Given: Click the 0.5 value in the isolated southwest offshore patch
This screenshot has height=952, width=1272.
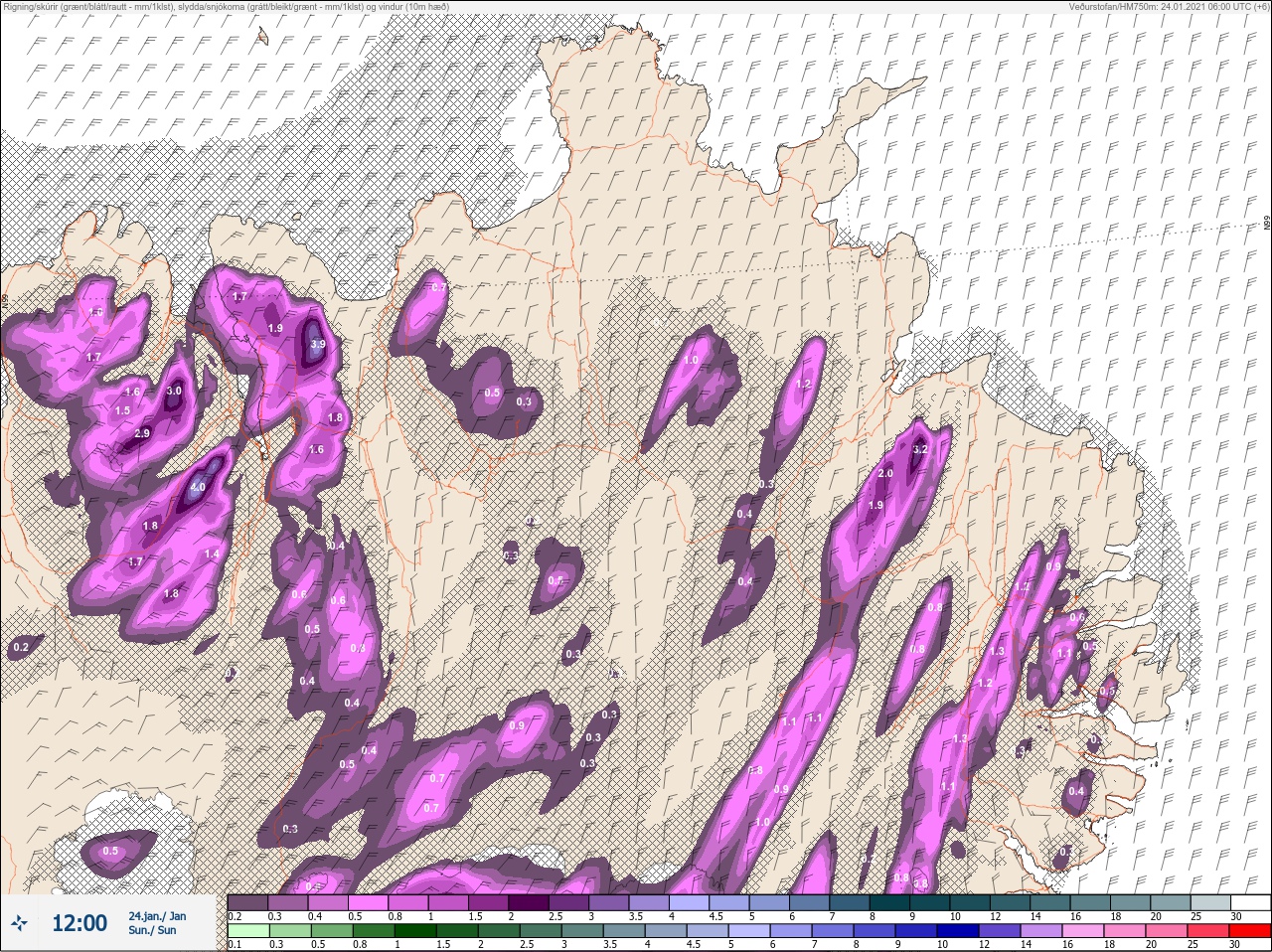Looking at the screenshot, I should 110,851.
